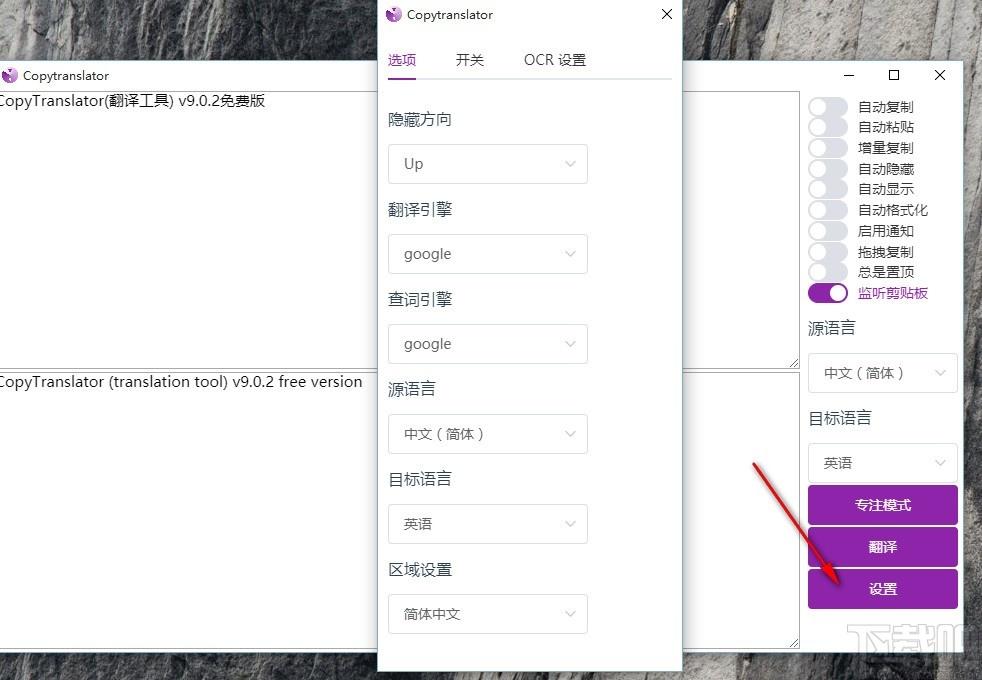Toggle the 拖拽复制 switch
The height and width of the screenshot is (680, 982).
click(827, 252)
